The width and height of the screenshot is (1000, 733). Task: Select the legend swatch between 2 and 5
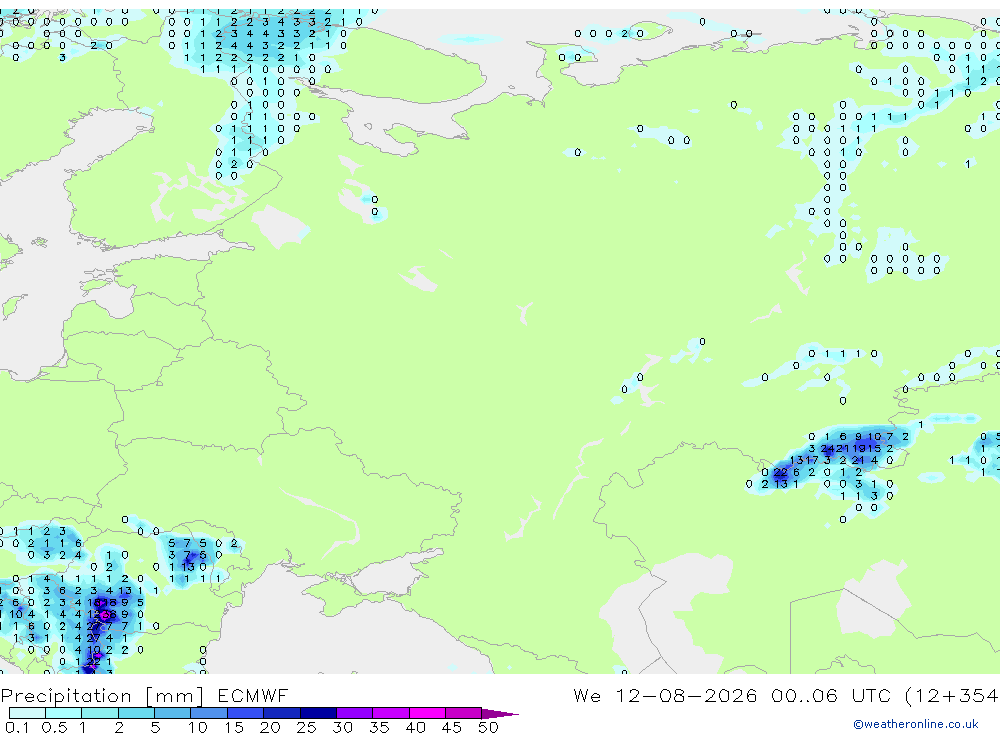(x=136, y=713)
